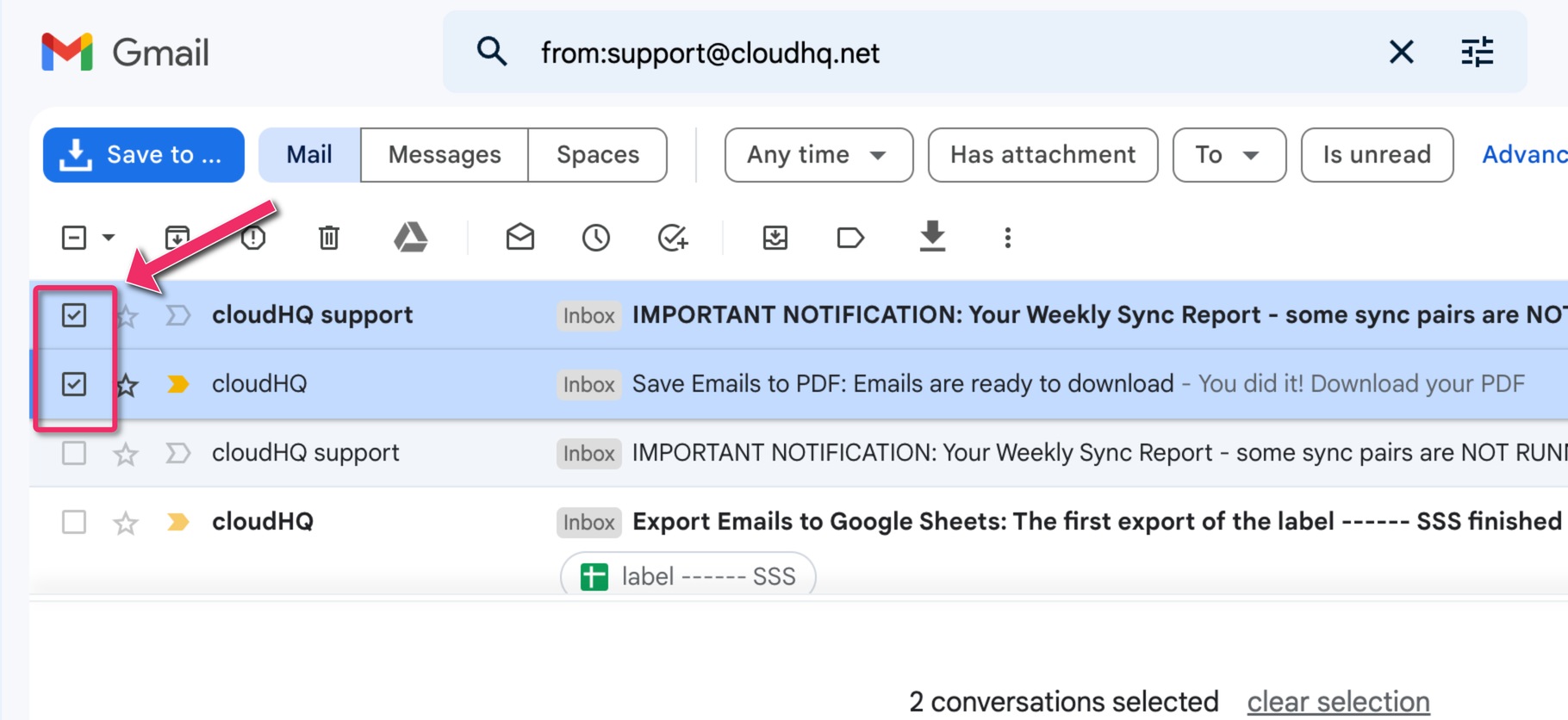
Task: Toggle importance marker on Export Emails email
Action: point(177,522)
